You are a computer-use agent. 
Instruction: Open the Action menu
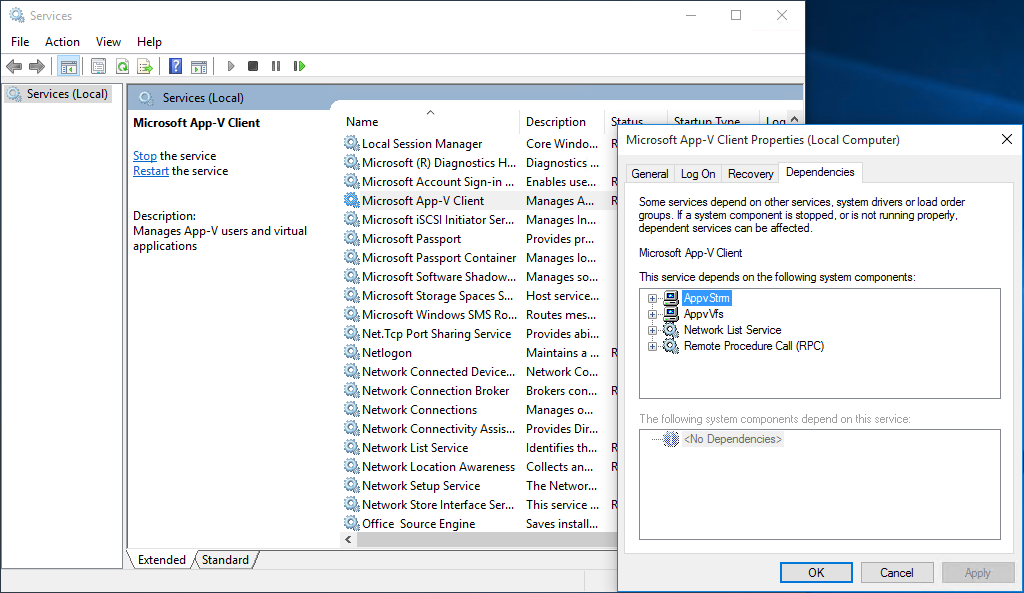[x=62, y=42]
